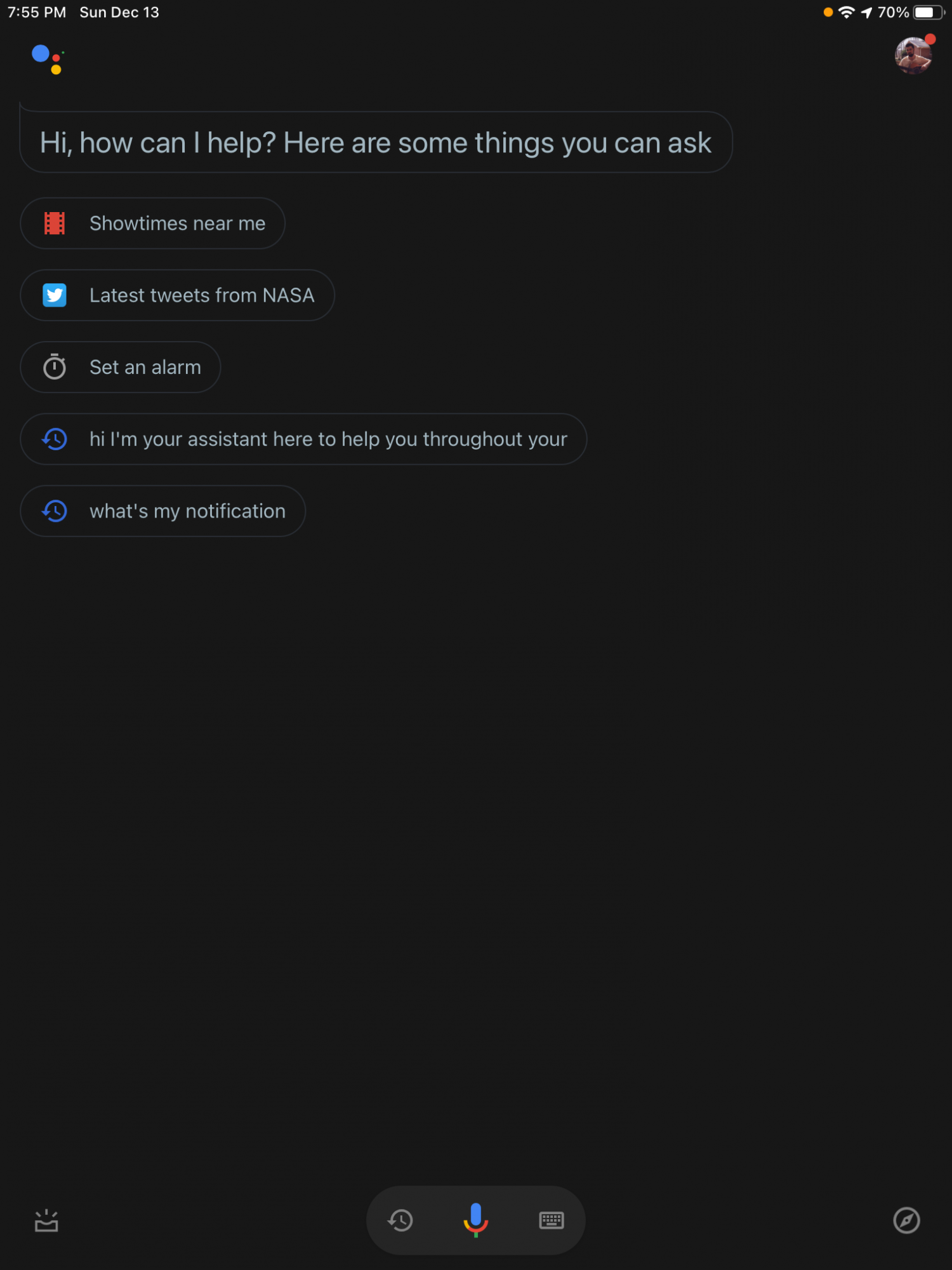Open history icon in bottom bar
952x1270 pixels.
[400, 1220]
